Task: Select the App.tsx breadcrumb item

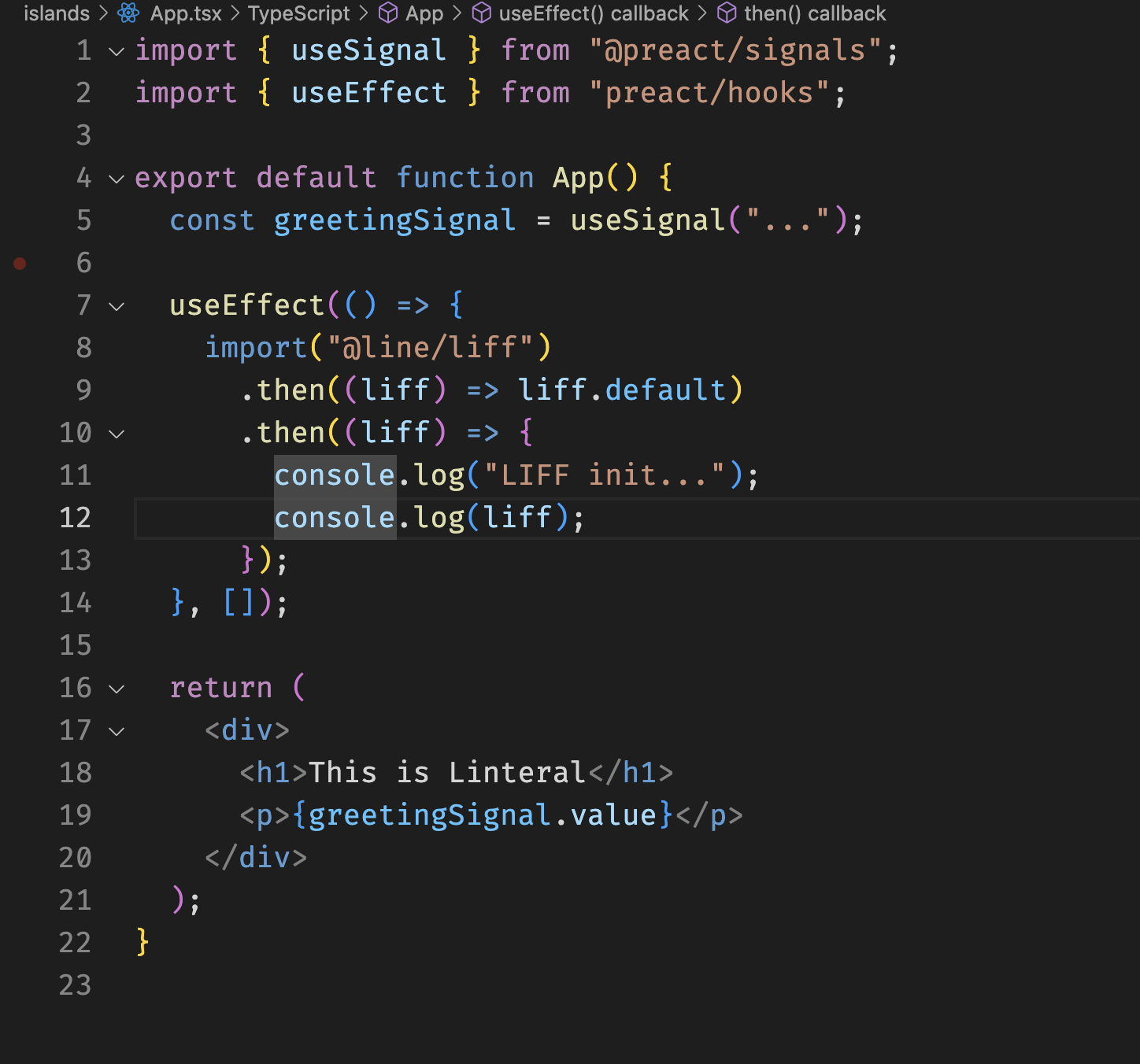Action: coord(187,13)
